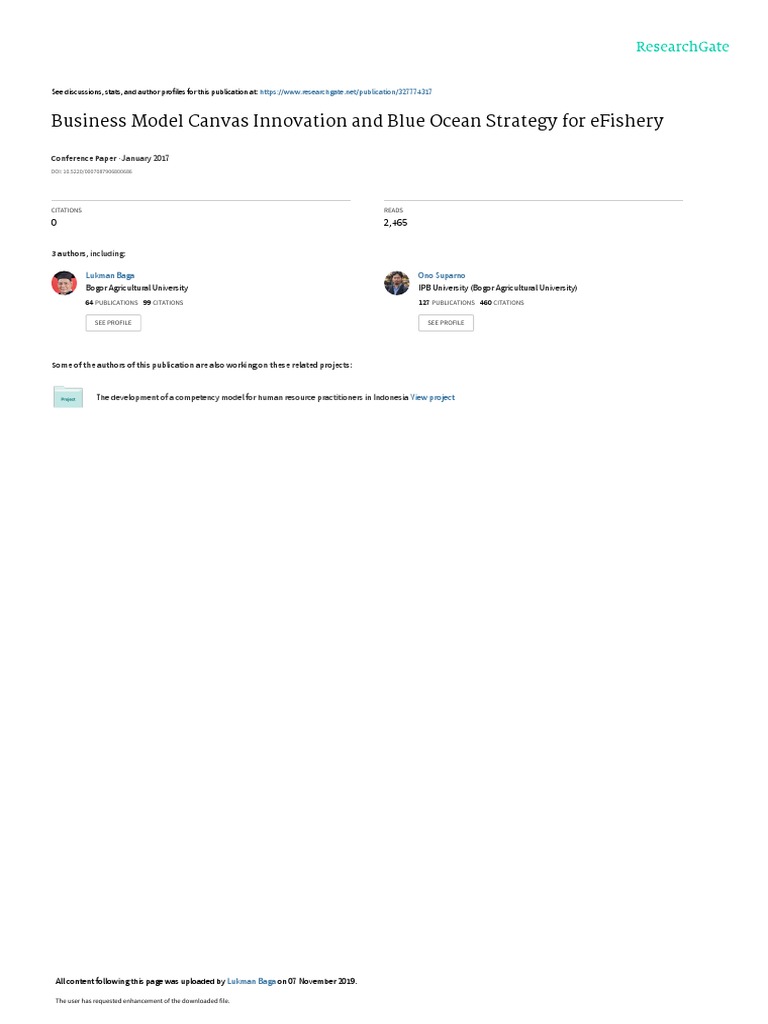Click the DOI number text
768x1024 pixels.
91,172
